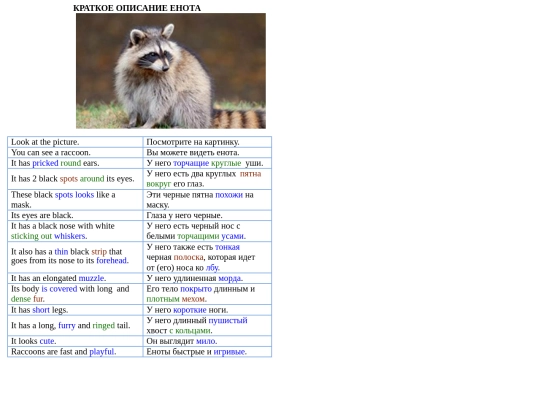Click the cell "Its eyes are black."

(x=75, y=216)
